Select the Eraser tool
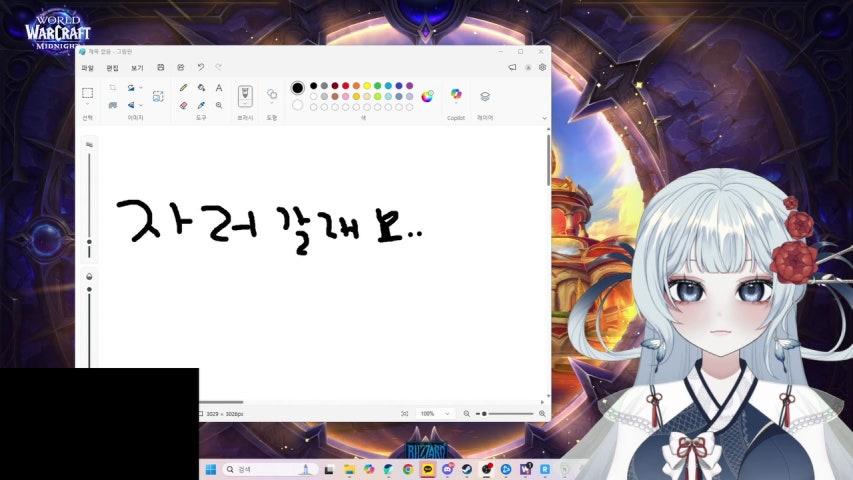This screenshot has width=853, height=480. [183, 105]
